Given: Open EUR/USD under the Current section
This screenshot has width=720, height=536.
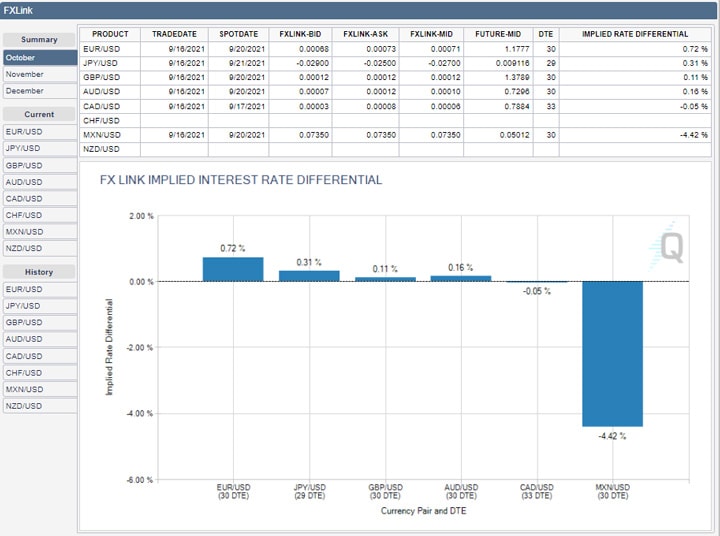Looking at the screenshot, I should (x=39, y=131).
